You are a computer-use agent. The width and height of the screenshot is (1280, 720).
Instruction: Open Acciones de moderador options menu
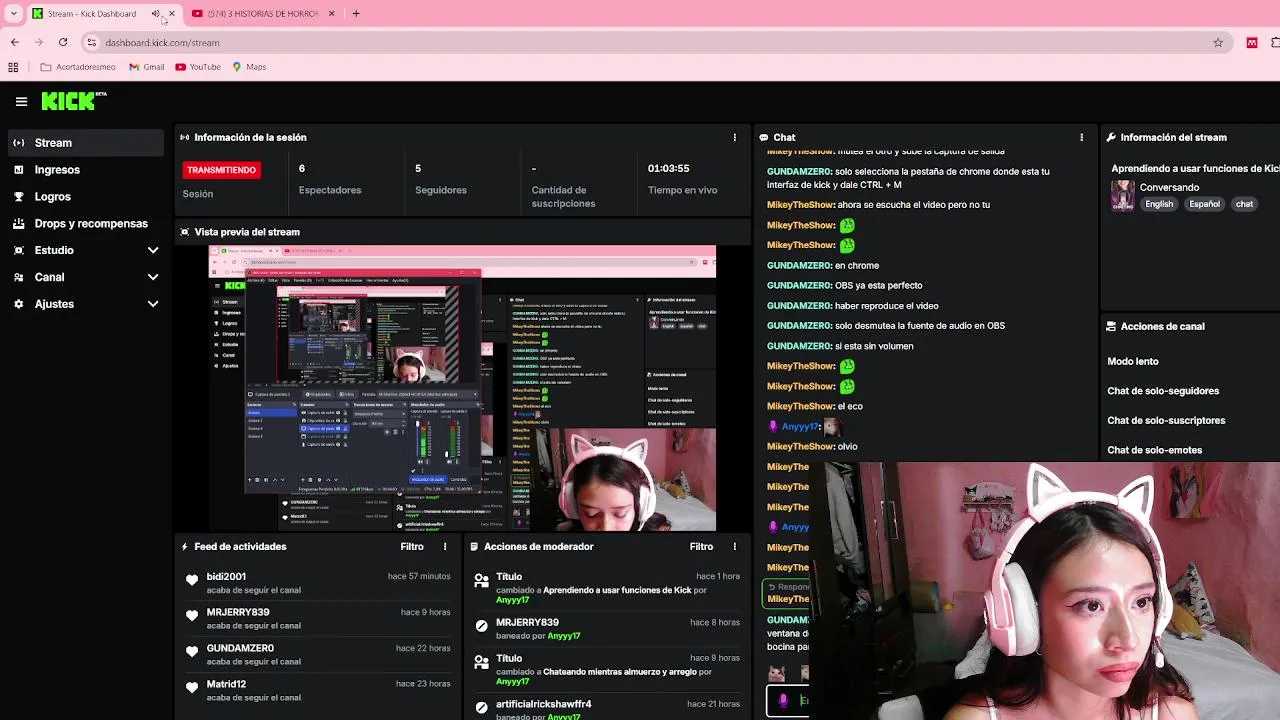tap(734, 546)
